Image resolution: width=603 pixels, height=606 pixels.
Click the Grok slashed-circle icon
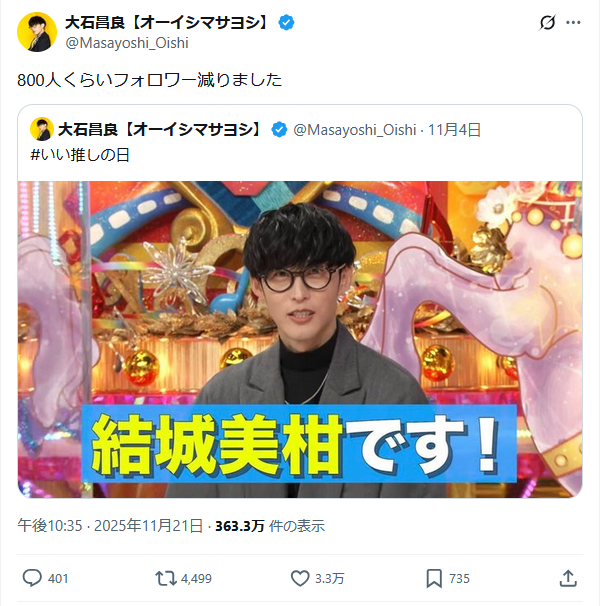coord(547,22)
